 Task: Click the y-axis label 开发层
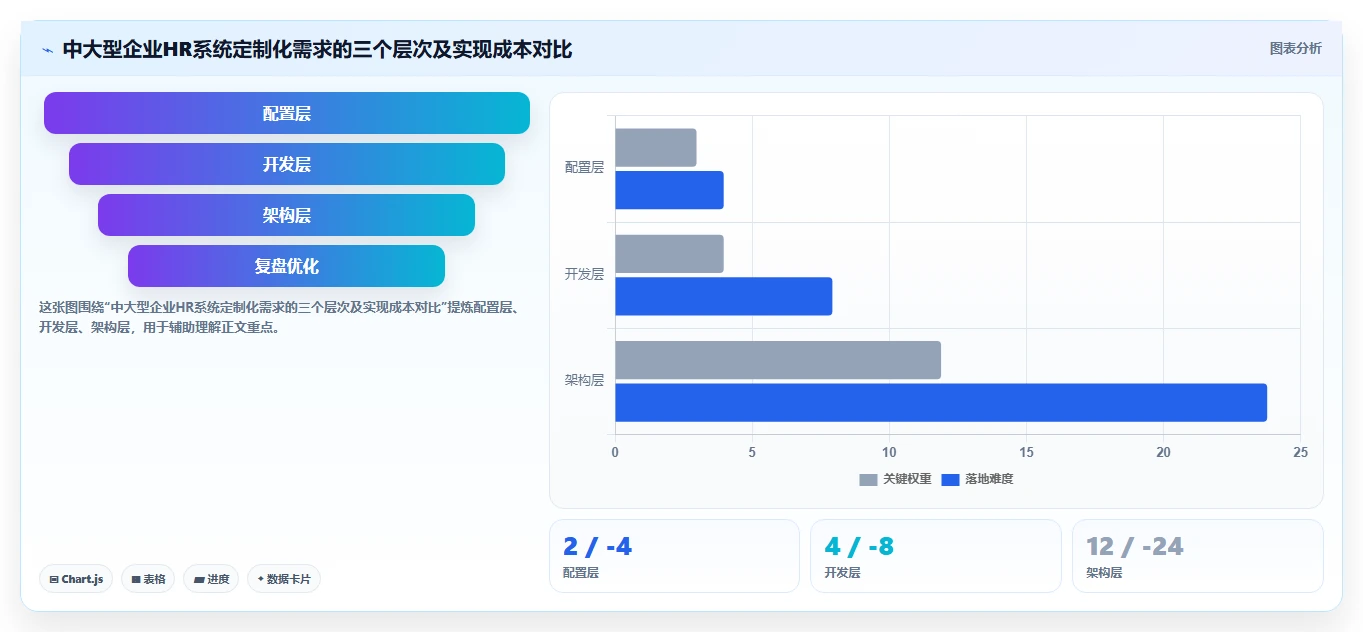[x=584, y=274]
